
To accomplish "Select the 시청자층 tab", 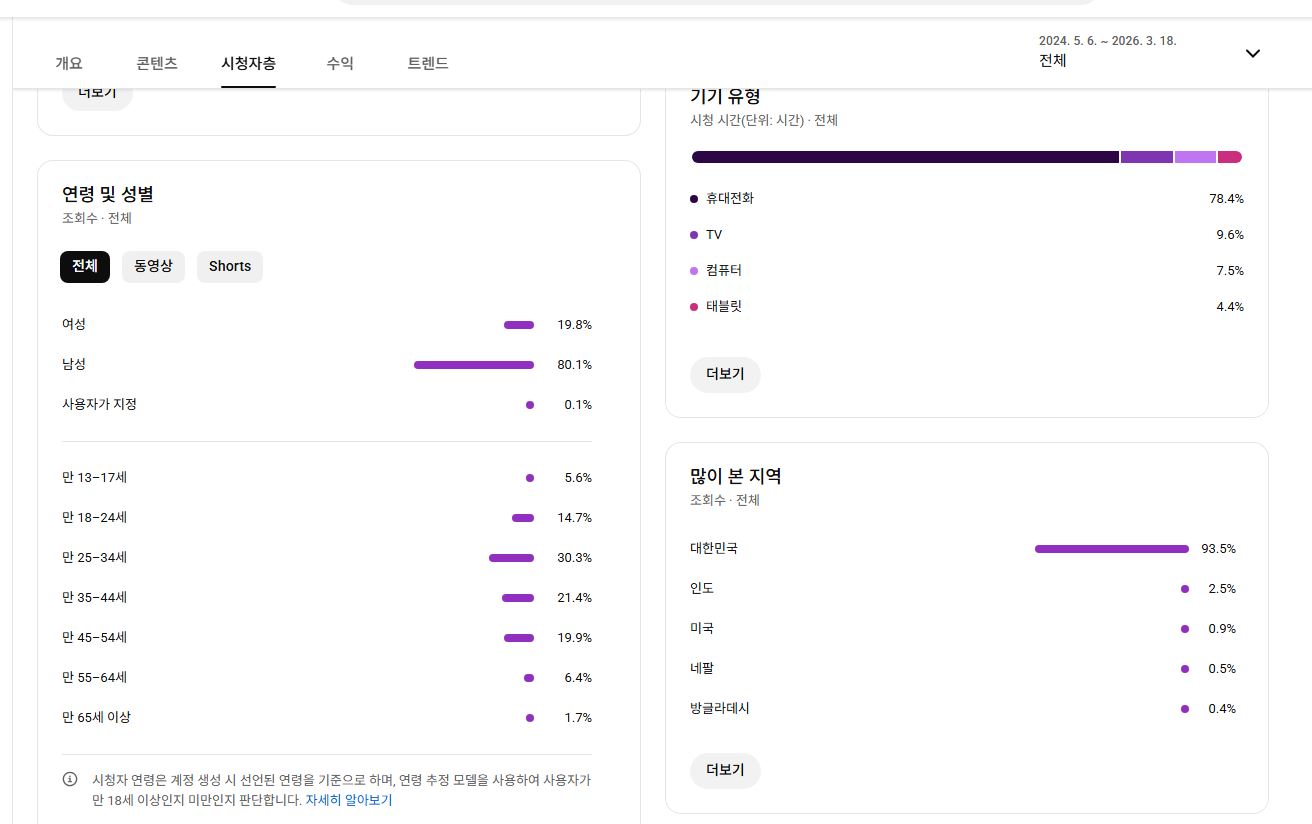I will tap(248, 63).
